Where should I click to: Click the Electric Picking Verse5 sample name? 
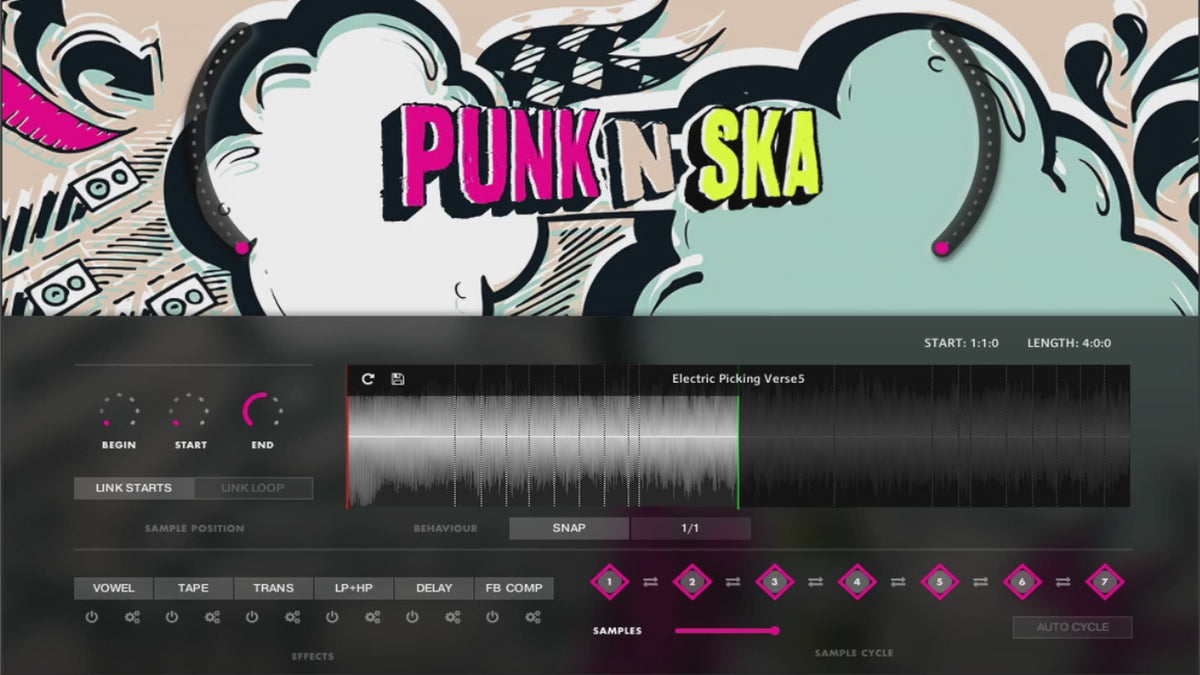738,379
